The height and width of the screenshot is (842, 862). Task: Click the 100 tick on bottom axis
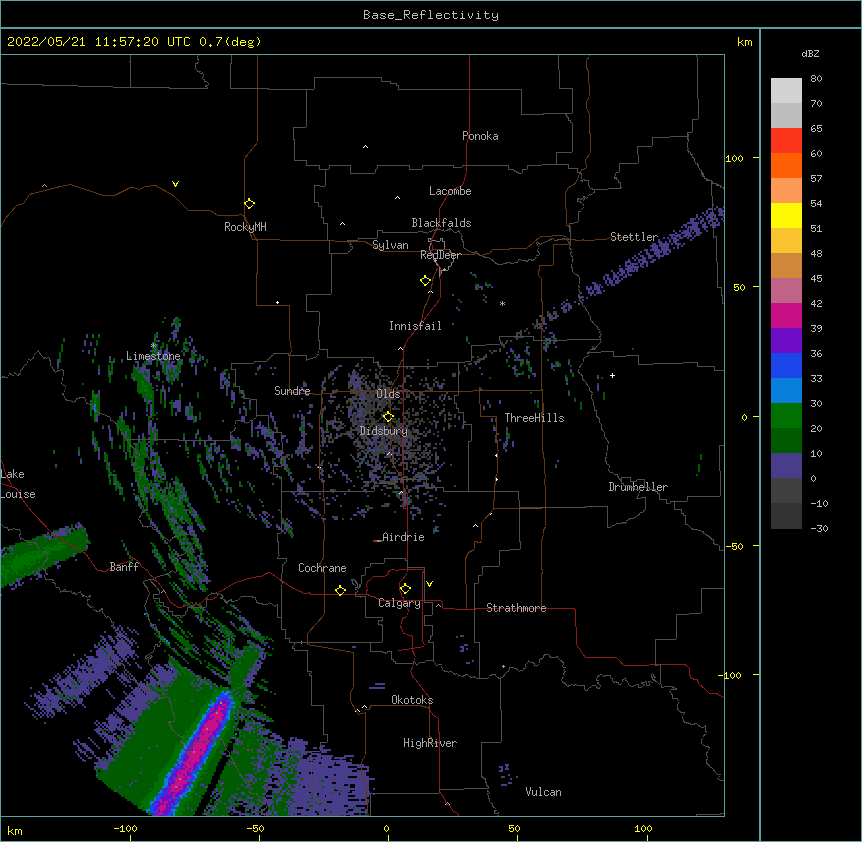click(x=643, y=828)
